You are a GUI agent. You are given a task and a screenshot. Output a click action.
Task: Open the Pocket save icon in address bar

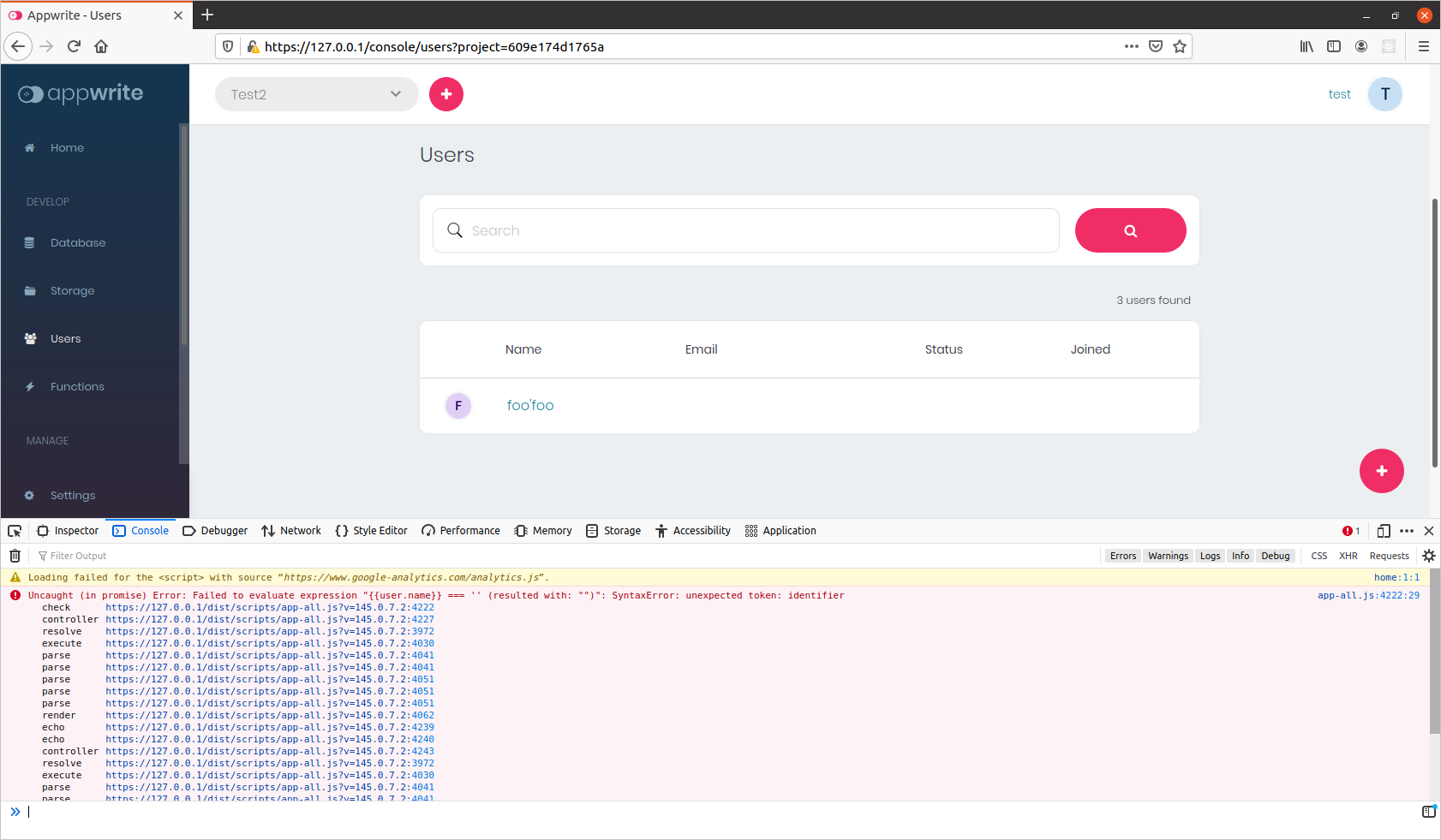[1156, 46]
